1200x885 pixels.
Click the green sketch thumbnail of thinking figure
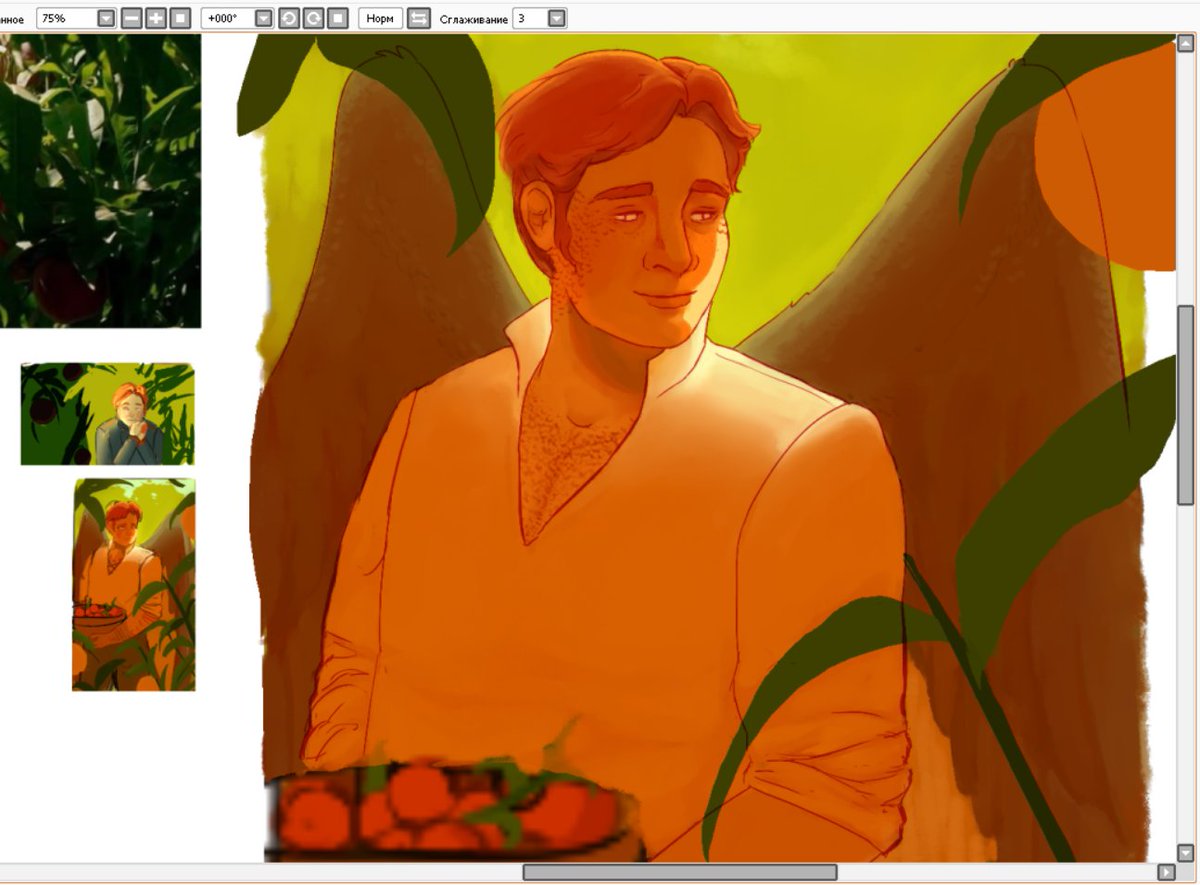coord(108,414)
